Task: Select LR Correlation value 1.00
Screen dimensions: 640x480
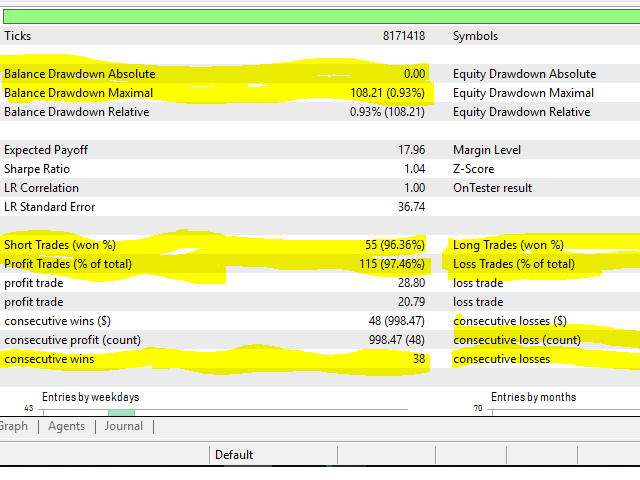Action: point(415,188)
